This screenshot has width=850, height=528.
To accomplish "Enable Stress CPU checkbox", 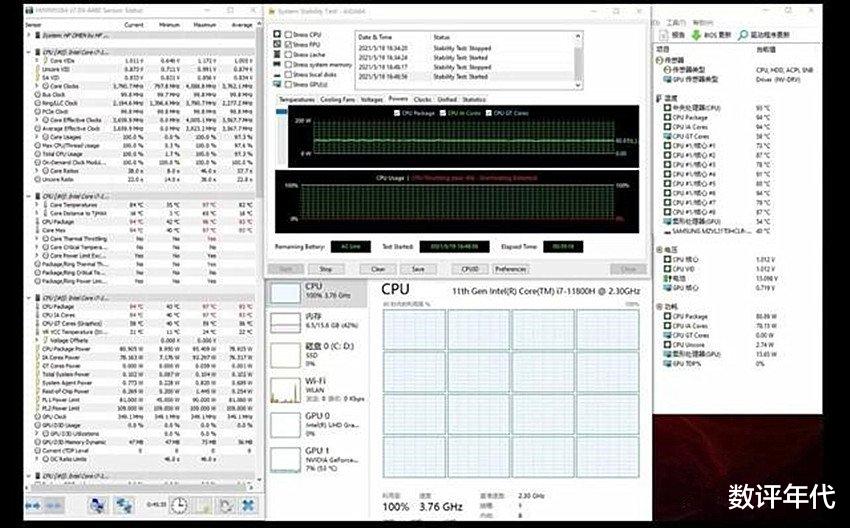I will [x=288, y=35].
